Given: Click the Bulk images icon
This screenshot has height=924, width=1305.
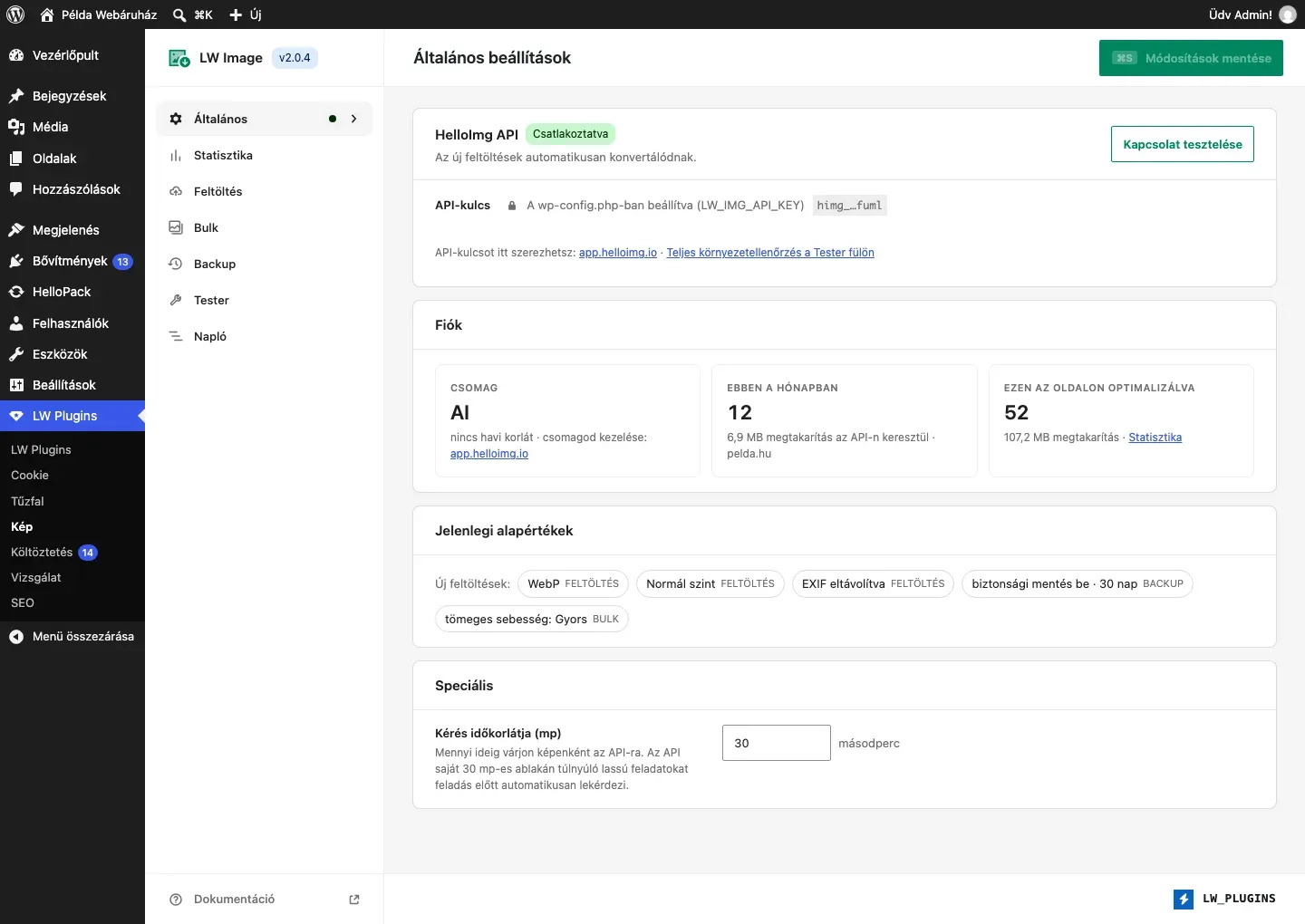Looking at the screenshot, I should click(176, 227).
